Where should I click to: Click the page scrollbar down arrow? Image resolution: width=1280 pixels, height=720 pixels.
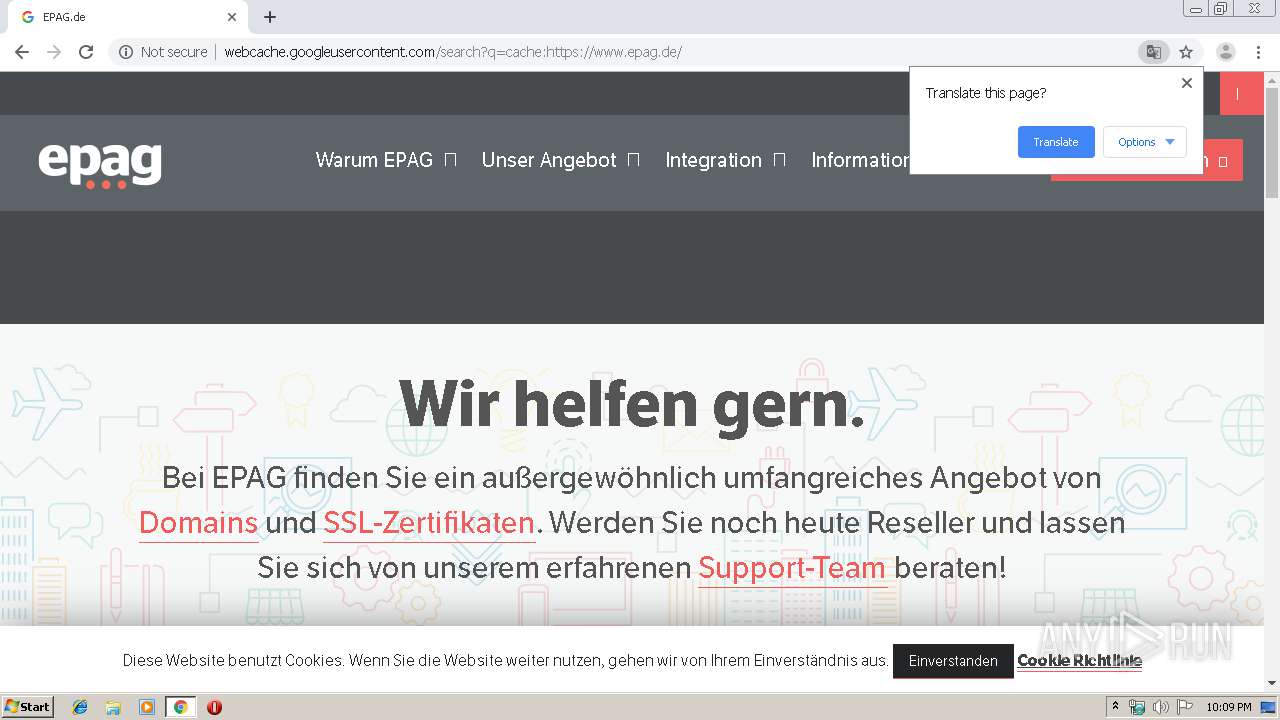pos(1272,683)
